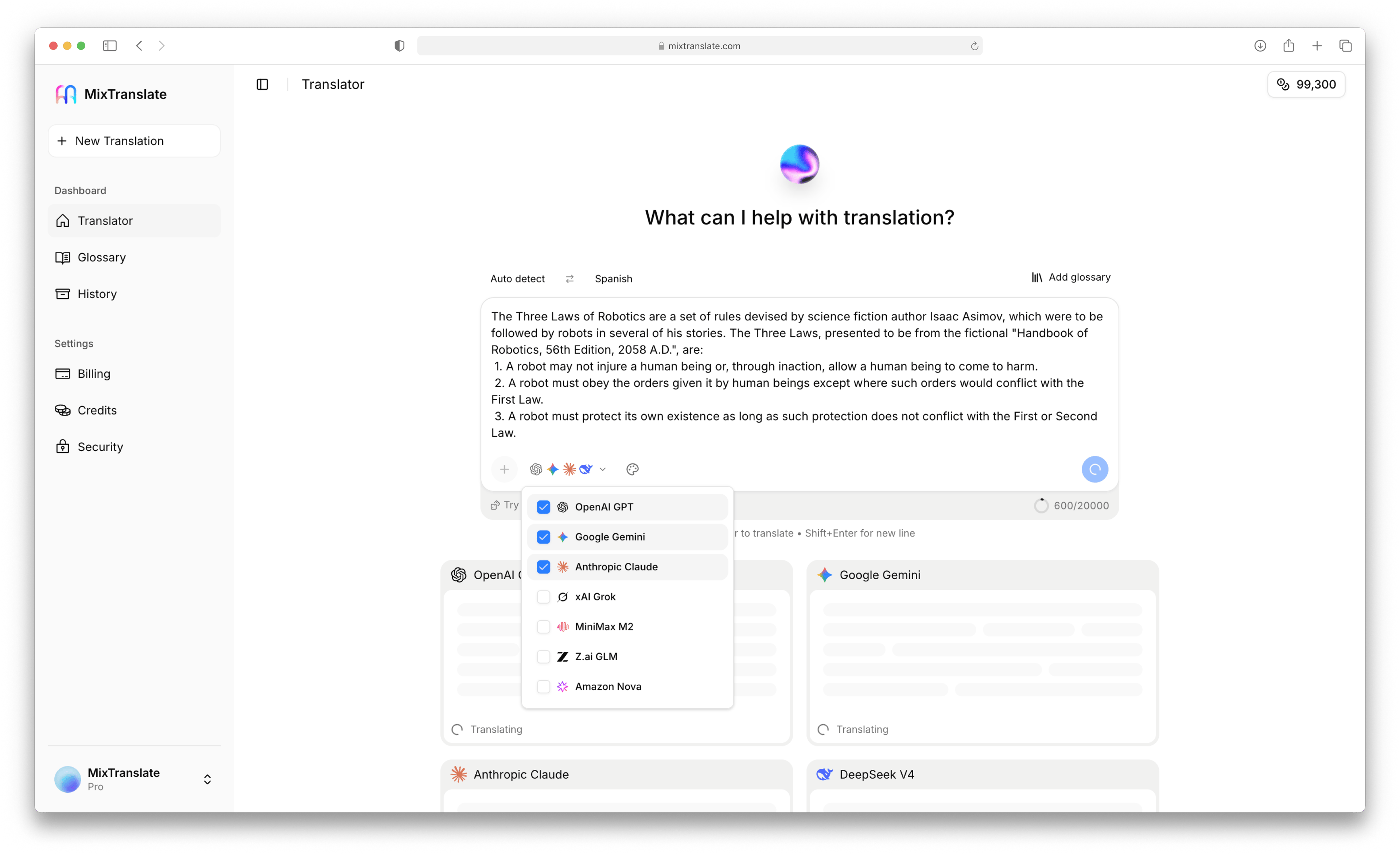Screen dimensions: 1400x854
Task: Click the mixtranslate.com address bar
Action: [699, 46]
